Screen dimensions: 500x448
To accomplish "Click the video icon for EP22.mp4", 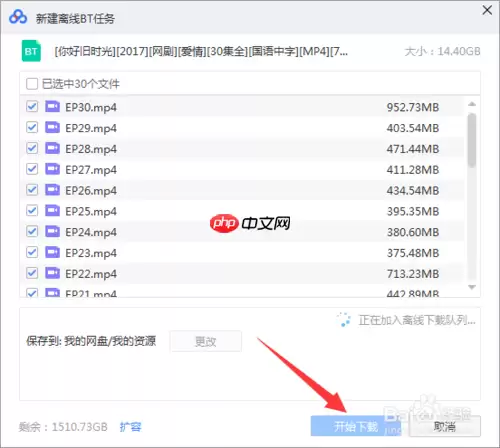I will 52,273.
